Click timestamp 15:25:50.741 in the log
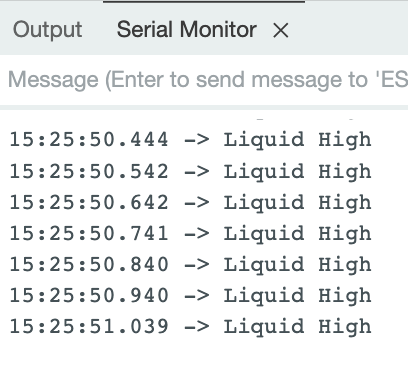408x365 pixels. (x=89, y=233)
